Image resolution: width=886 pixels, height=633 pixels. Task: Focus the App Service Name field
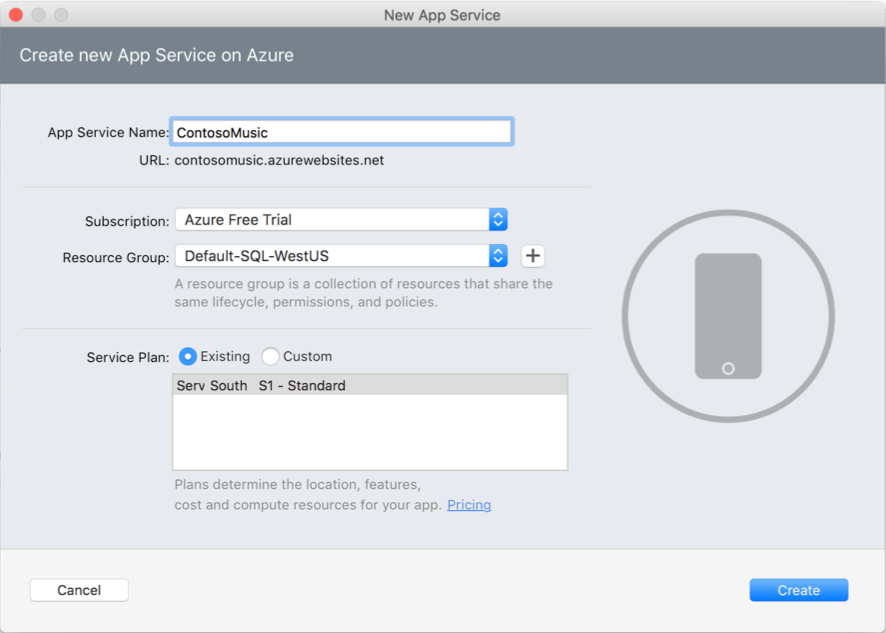coord(341,132)
